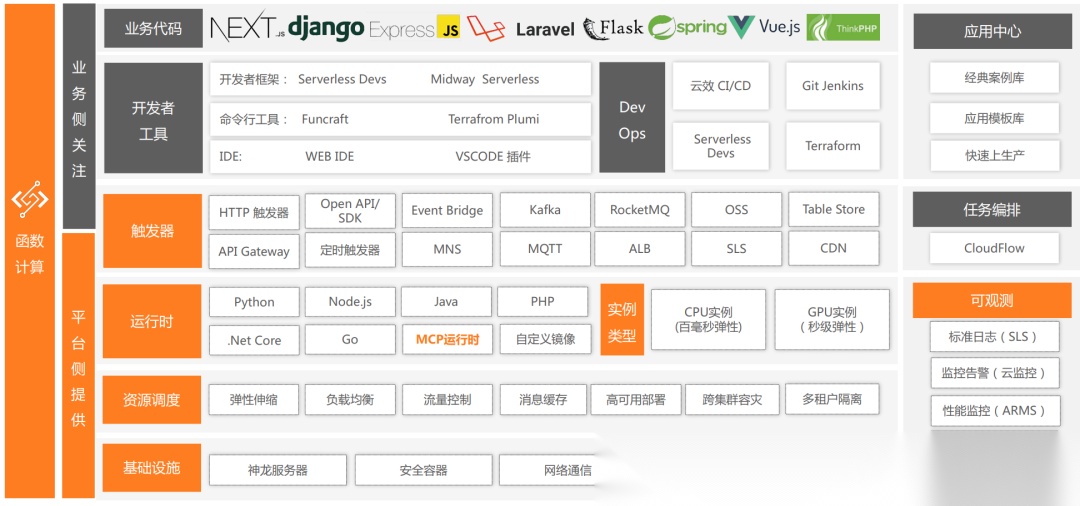Click the 安全容器 box

(424, 470)
